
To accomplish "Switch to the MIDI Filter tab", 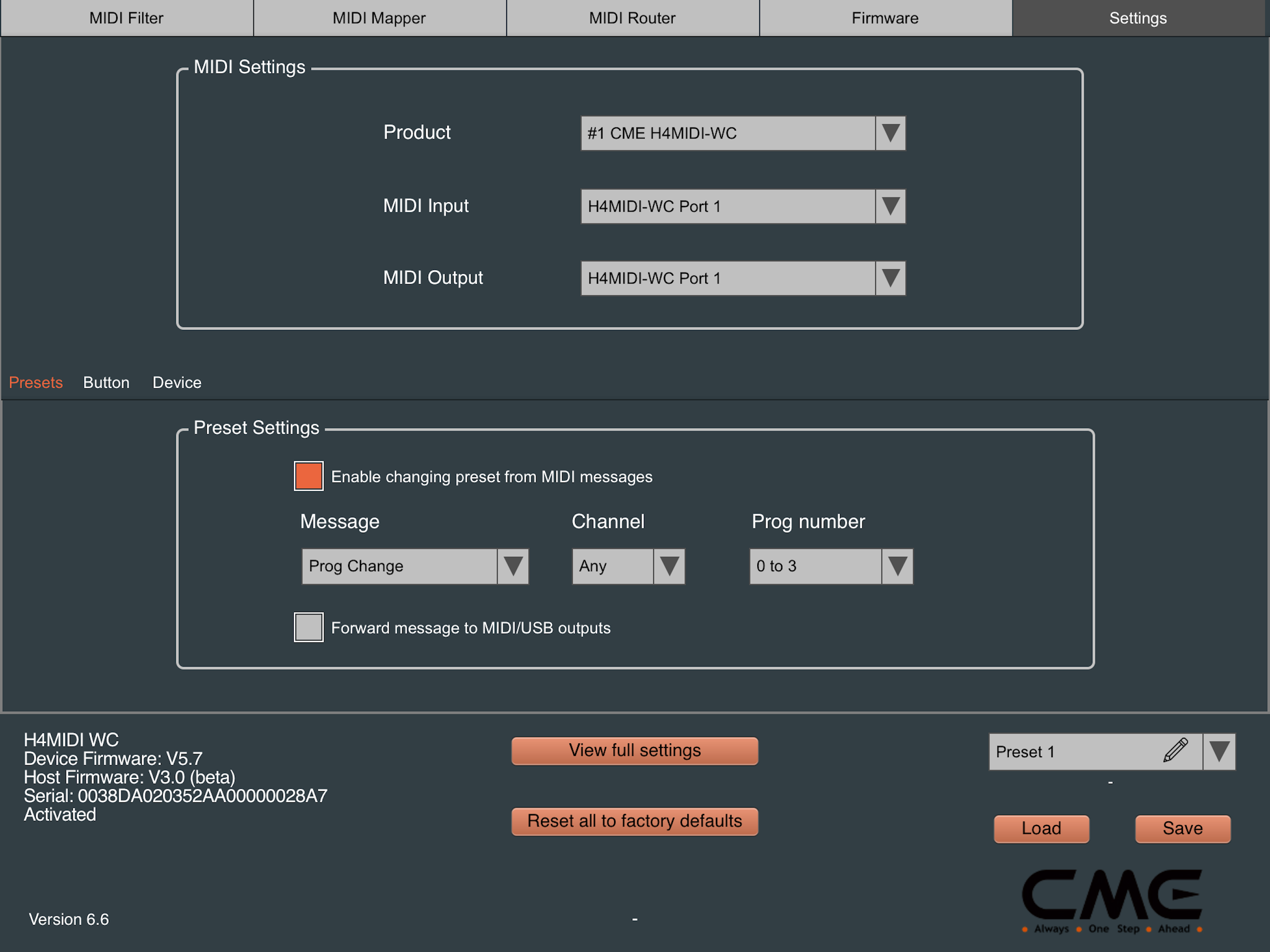I will [126, 18].
